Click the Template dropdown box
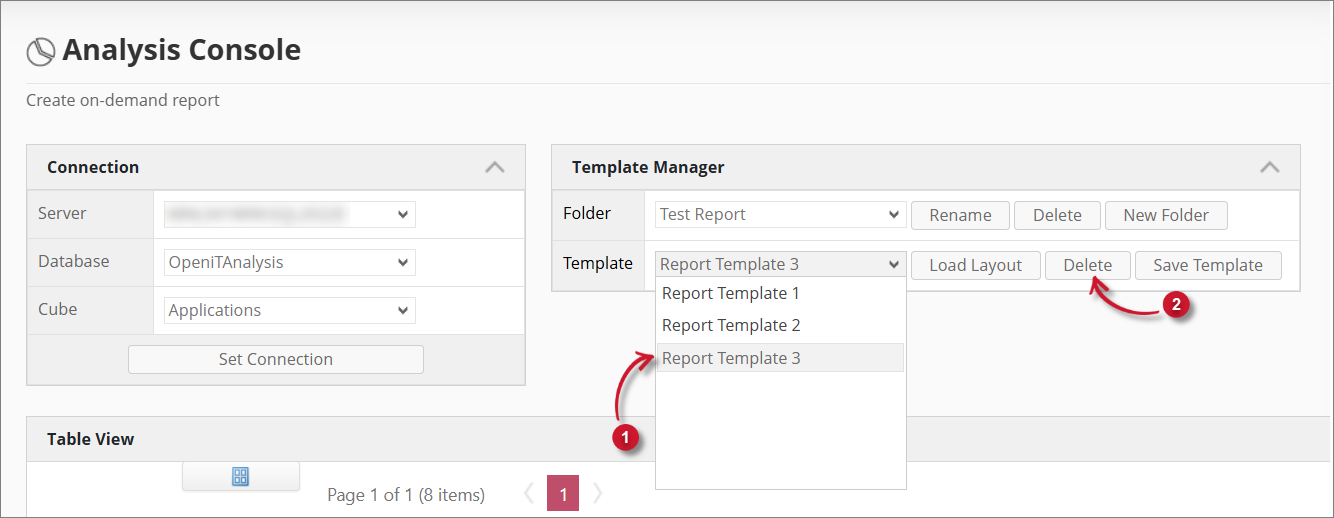The width and height of the screenshot is (1334, 518). tap(780, 265)
